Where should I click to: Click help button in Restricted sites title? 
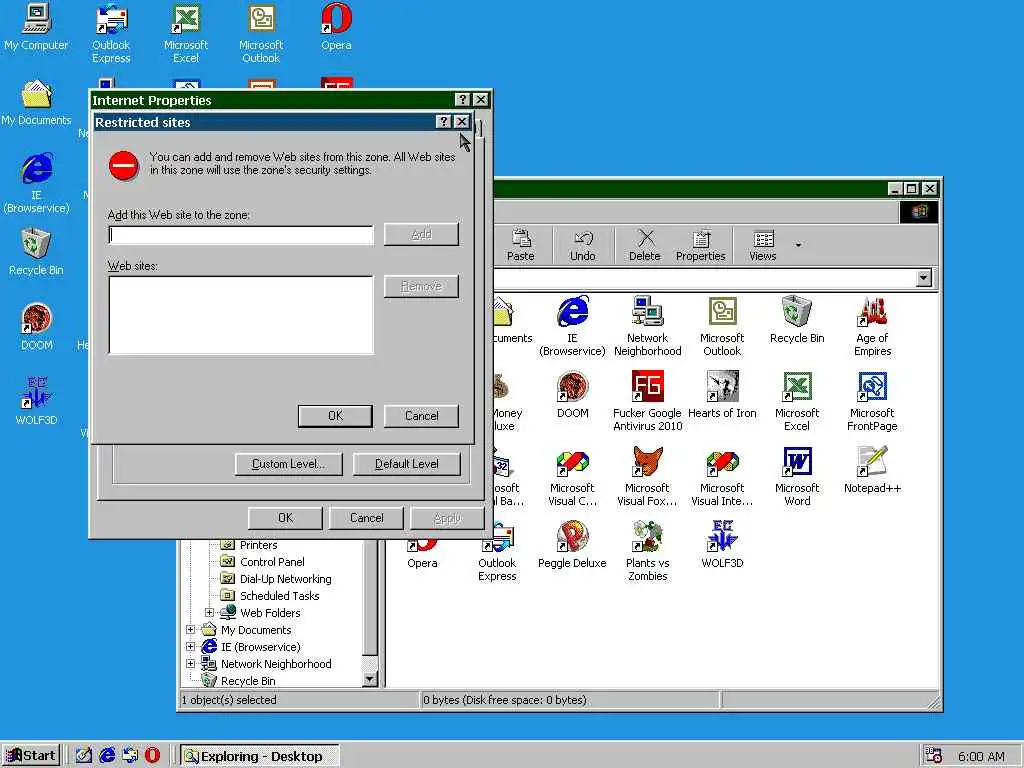coord(443,121)
